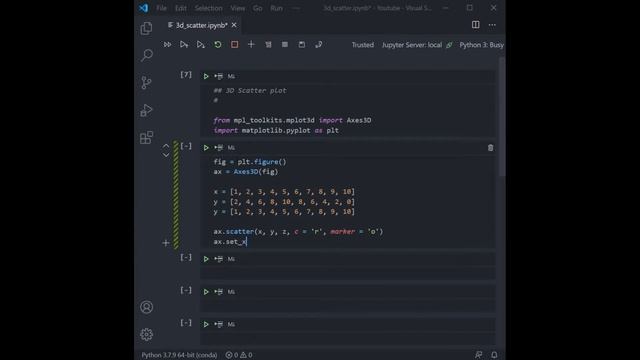
Task: Run the scatter plot cell with play icon
Action: [x=206, y=148]
